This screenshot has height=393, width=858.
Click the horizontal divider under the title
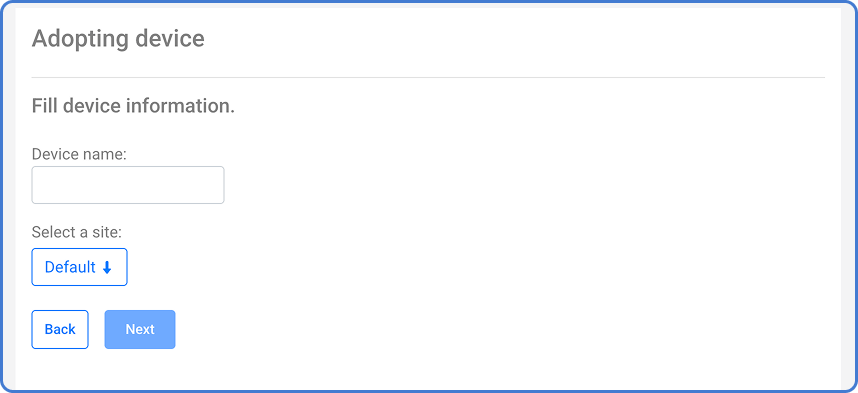coord(428,78)
